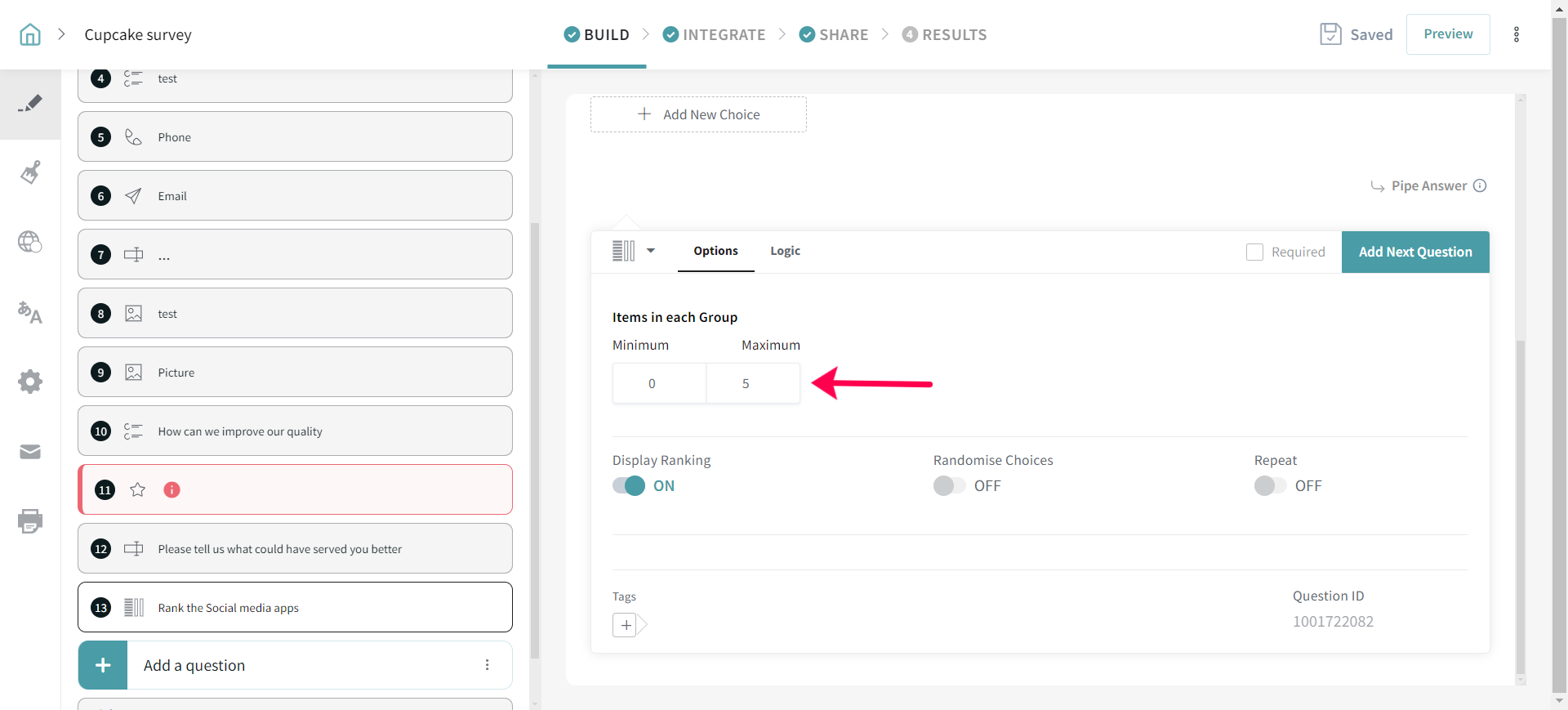Expand the question type dropdown arrow
The height and width of the screenshot is (710, 1568).
pyautogui.click(x=651, y=251)
